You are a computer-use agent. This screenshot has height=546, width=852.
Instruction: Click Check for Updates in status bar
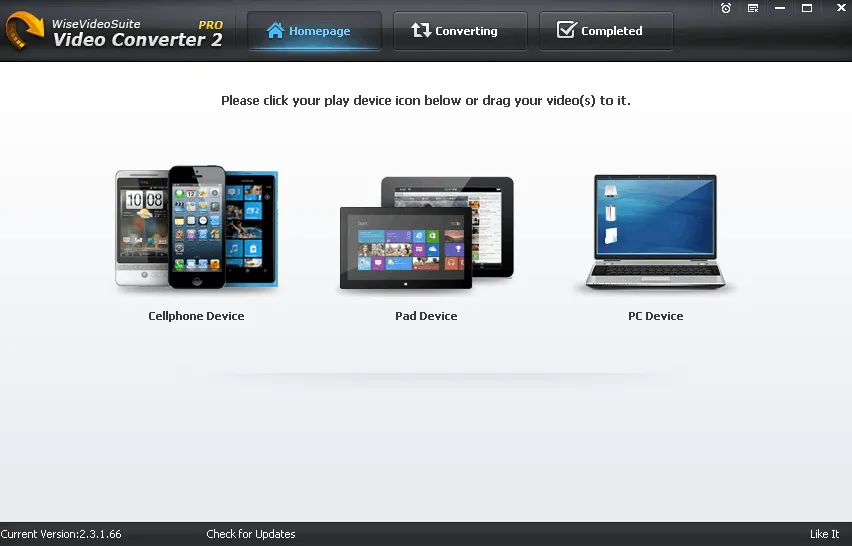(x=251, y=534)
